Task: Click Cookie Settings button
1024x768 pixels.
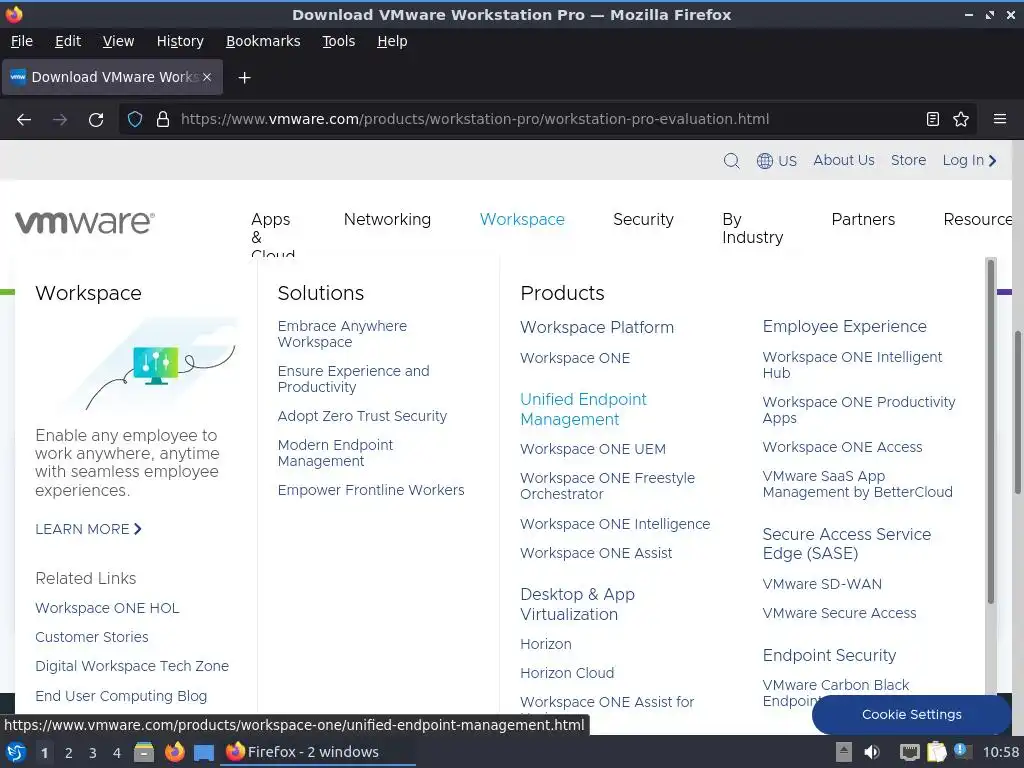Action: click(x=912, y=714)
